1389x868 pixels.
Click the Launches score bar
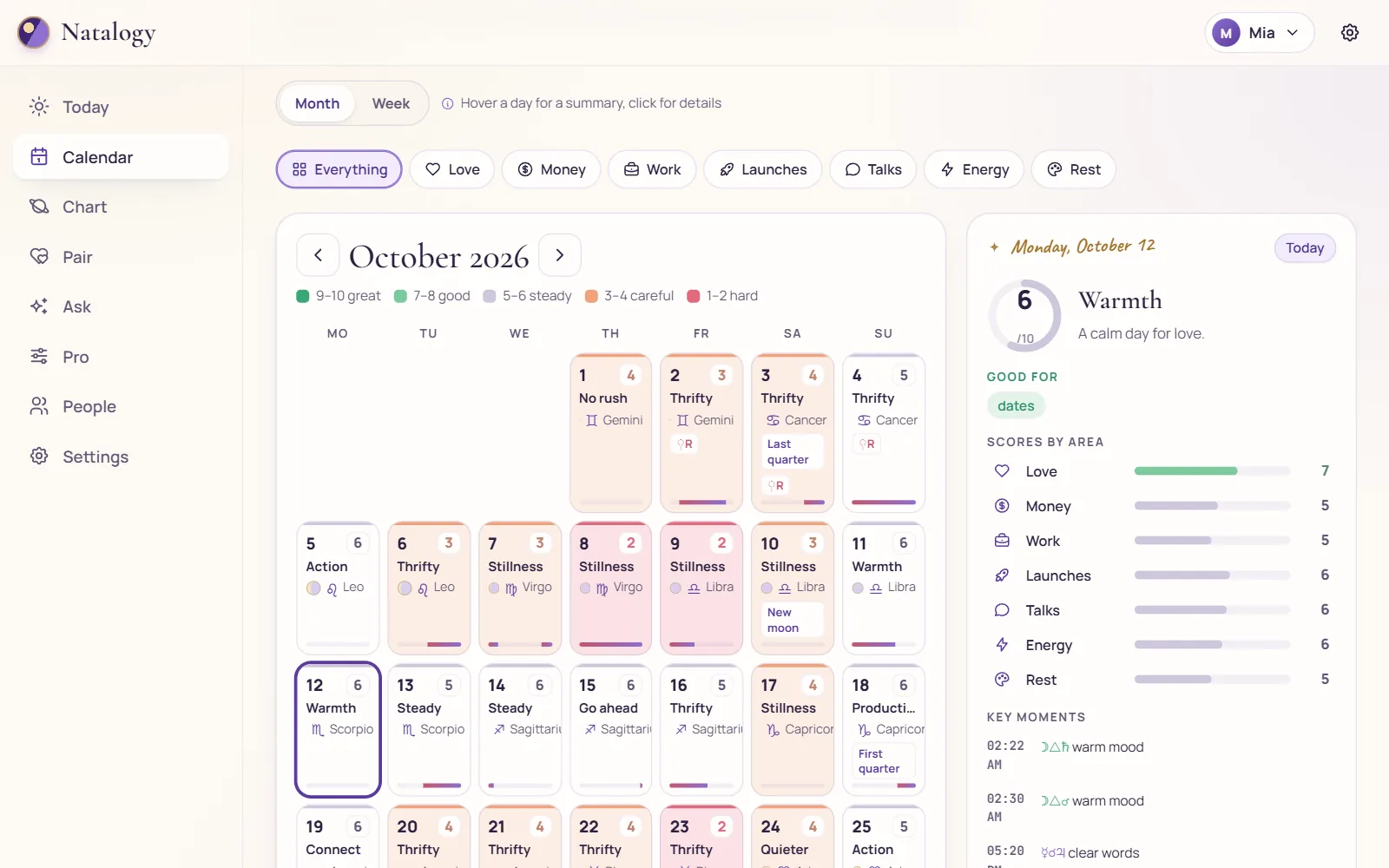[1212, 575]
